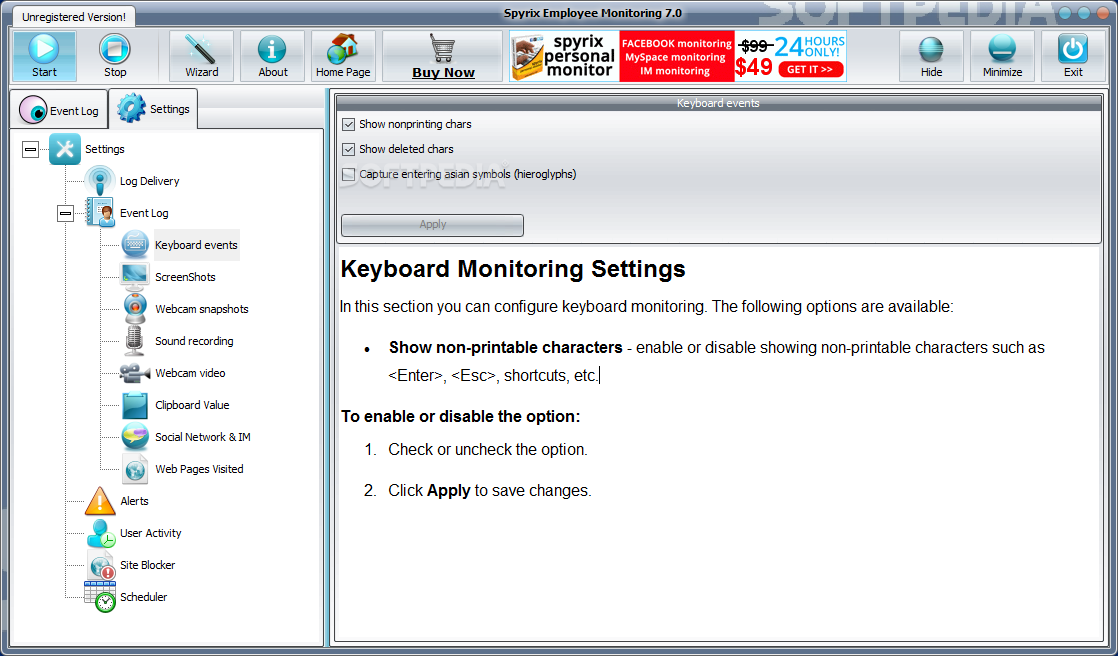This screenshot has width=1118, height=656.
Task: Open Site Blocker settings label
Action: point(148,565)
